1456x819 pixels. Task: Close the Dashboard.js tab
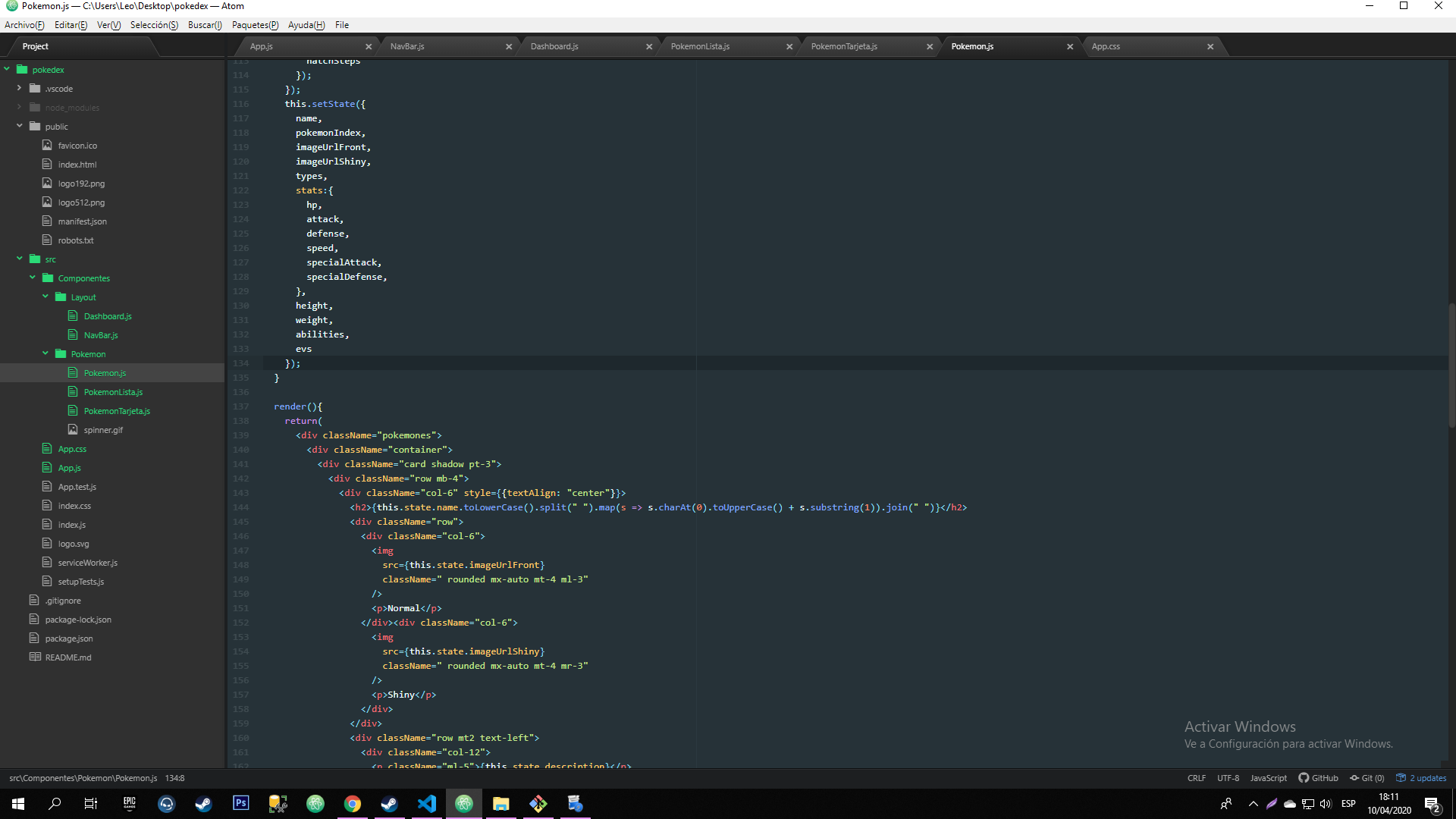click(x=649, y=46)
